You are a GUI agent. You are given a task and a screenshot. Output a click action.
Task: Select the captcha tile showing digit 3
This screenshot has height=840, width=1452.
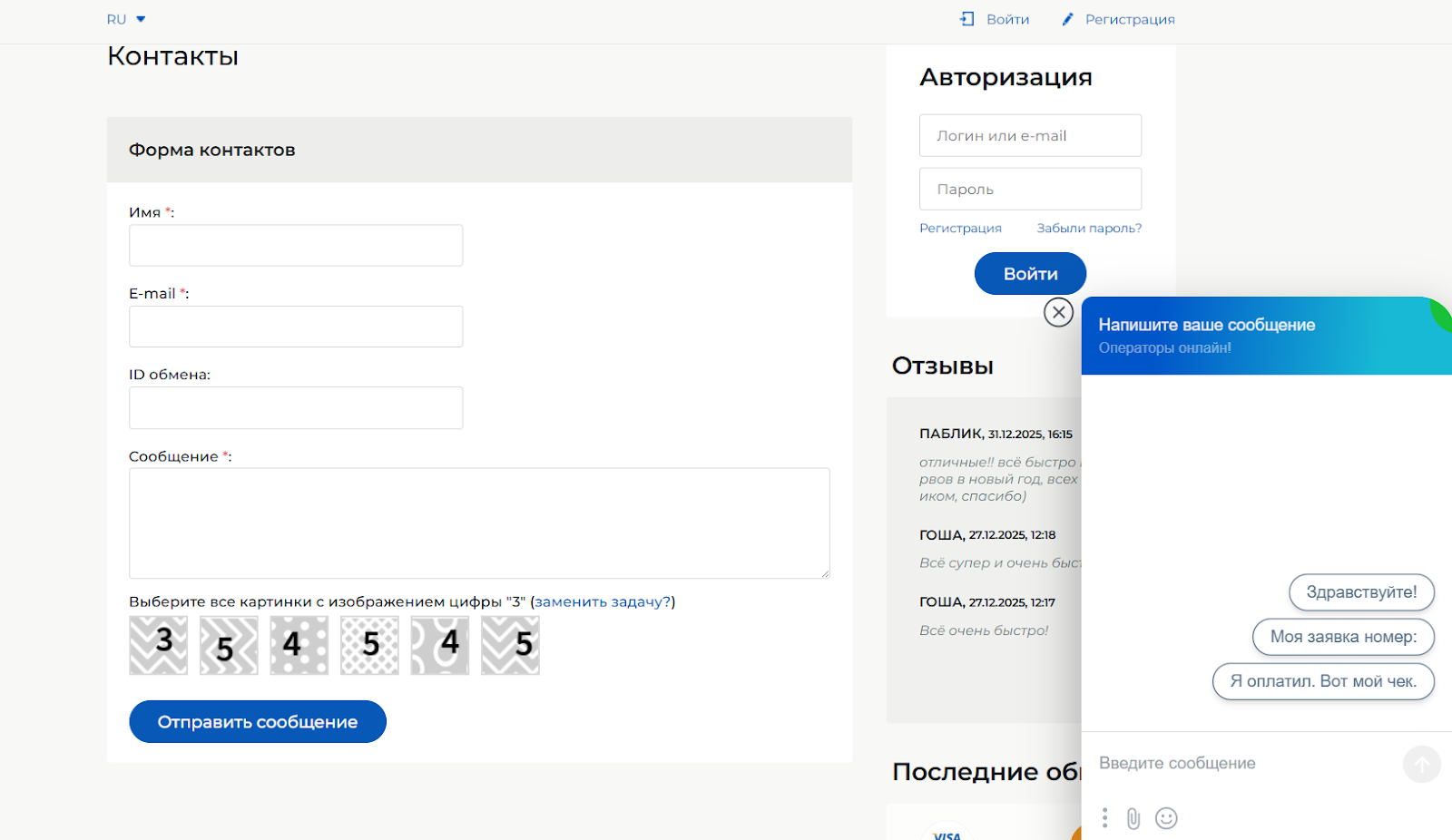158,645
